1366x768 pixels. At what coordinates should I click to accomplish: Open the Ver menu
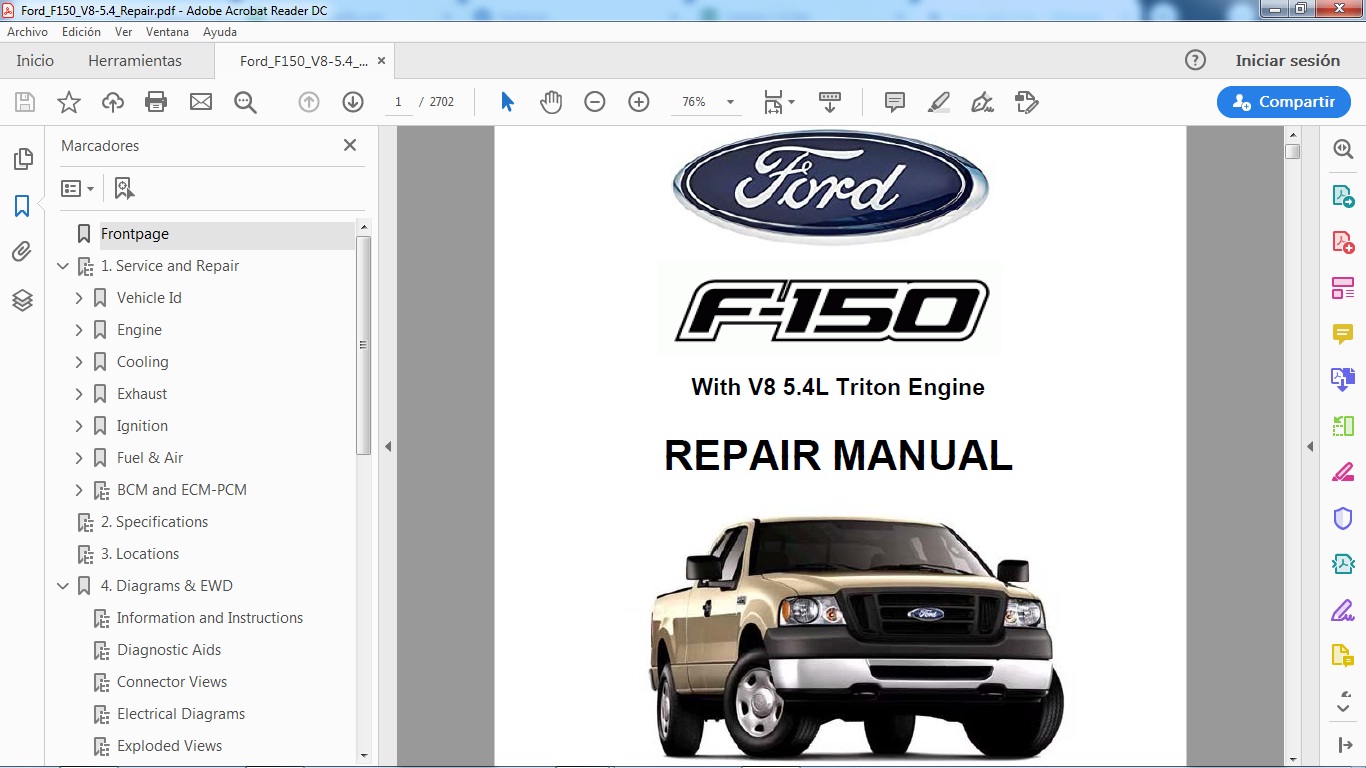[124, 32]
